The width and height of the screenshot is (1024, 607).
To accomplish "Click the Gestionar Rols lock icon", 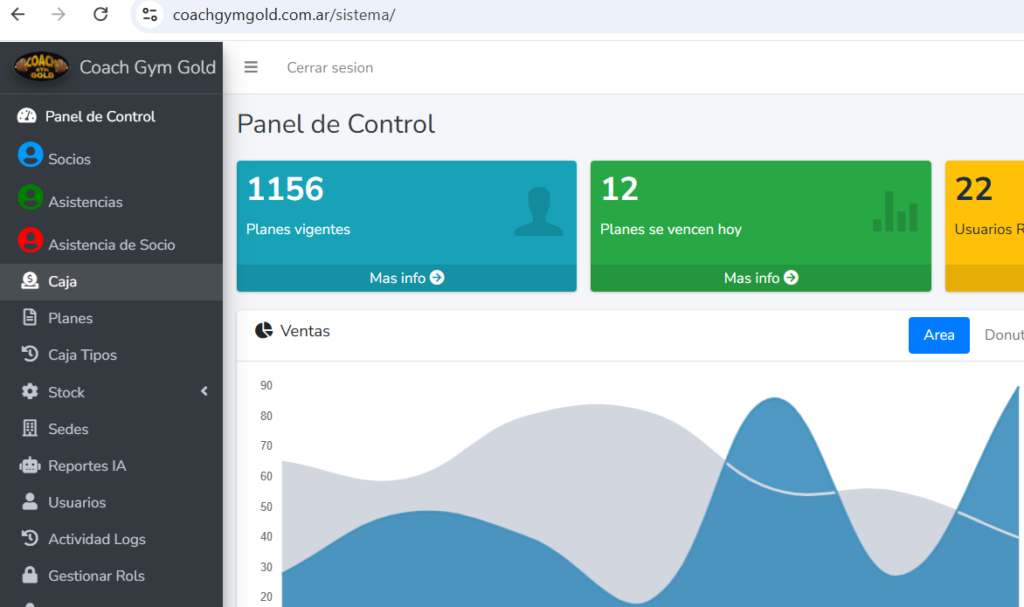I will (30, 576).
